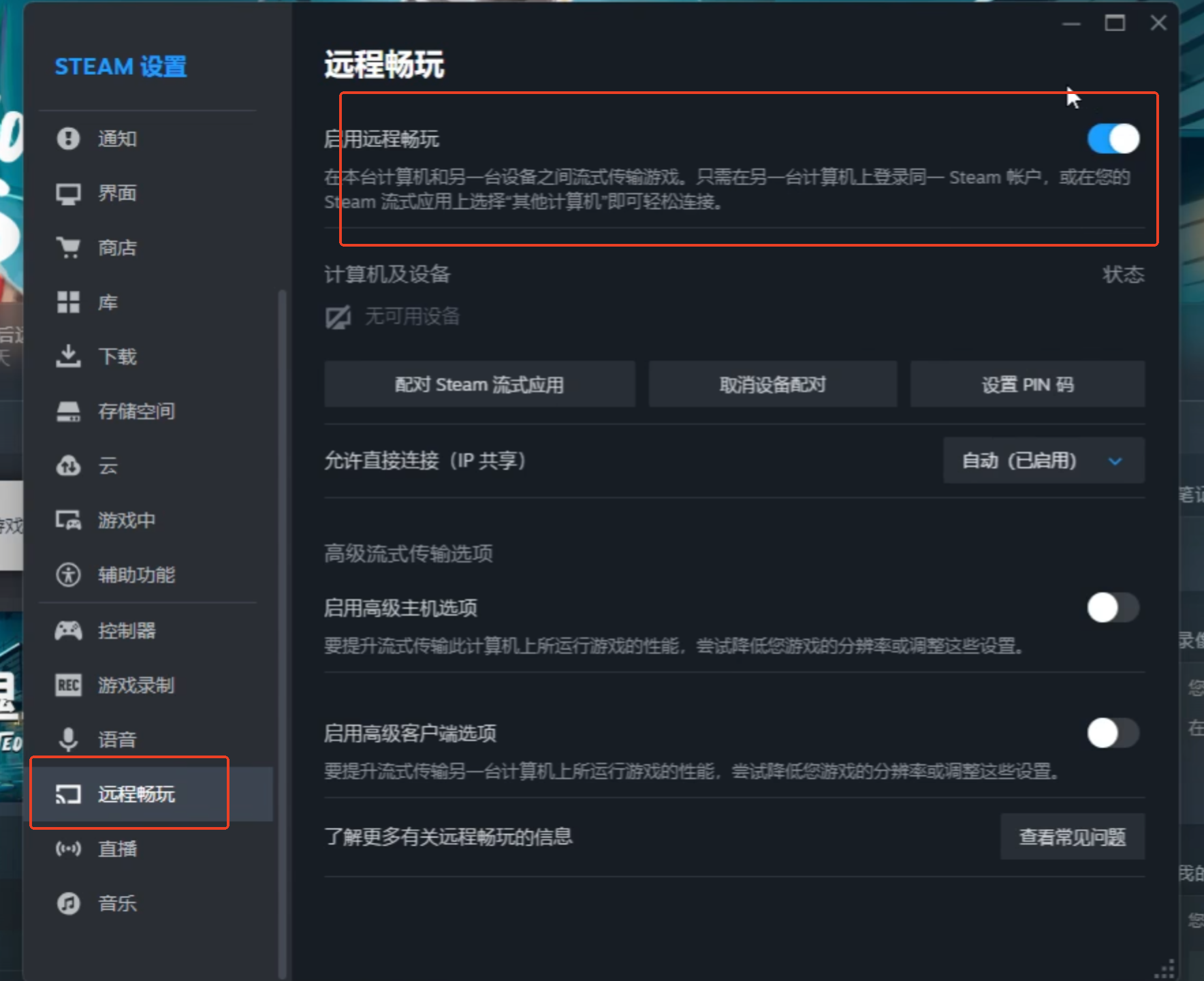Open the 直播 broadcast settings tab

click(x=118, y=849)
